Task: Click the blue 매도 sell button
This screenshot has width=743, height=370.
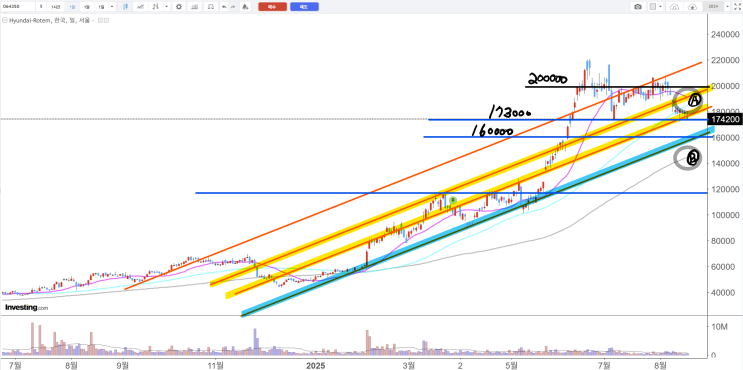Action: coord(304,7)
